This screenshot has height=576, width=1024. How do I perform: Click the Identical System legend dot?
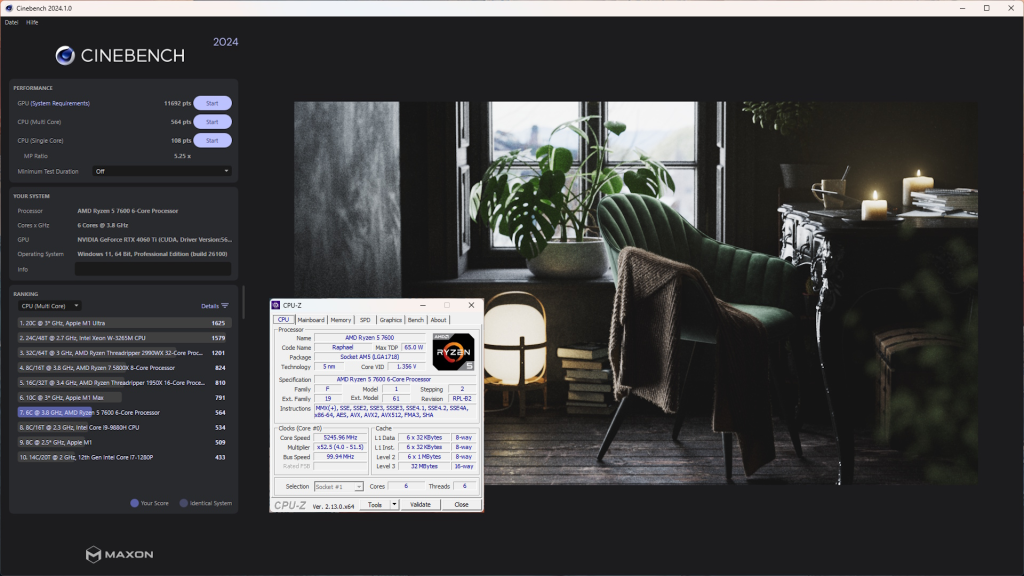pos(183,503)
